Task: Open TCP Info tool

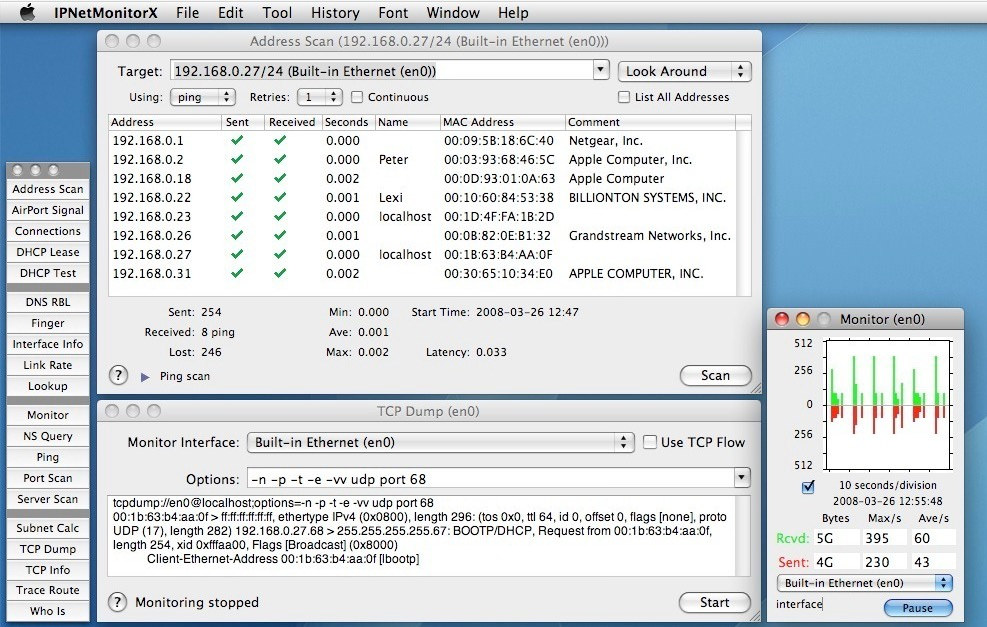Action: coord(48,570)
